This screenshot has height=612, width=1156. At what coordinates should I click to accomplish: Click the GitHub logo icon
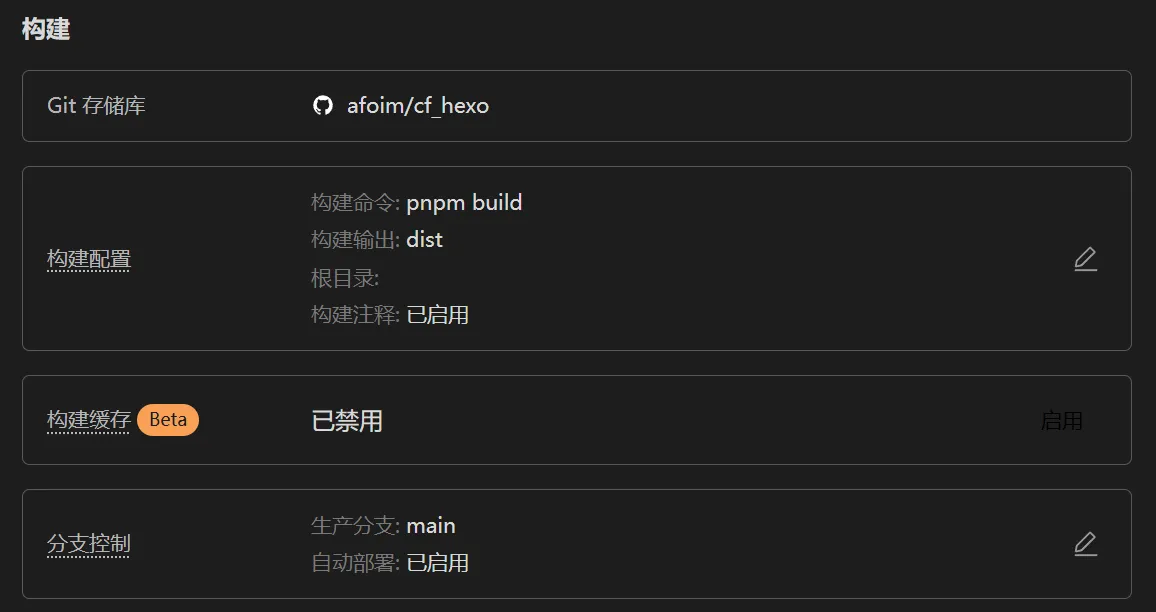pos(322,105)
